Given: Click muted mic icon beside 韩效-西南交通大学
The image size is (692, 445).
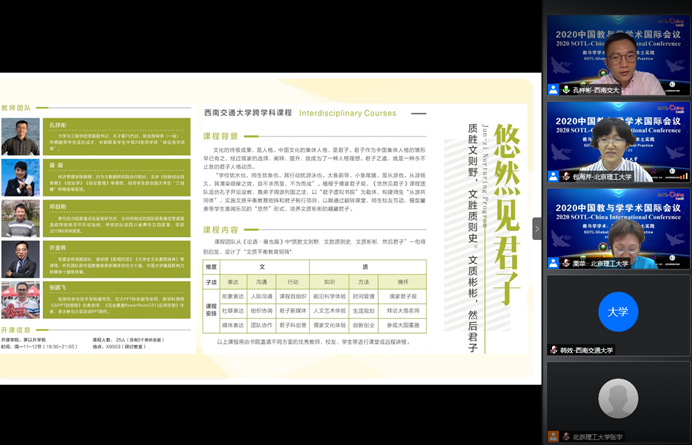Looking at the screenshot, I should 553,350.
